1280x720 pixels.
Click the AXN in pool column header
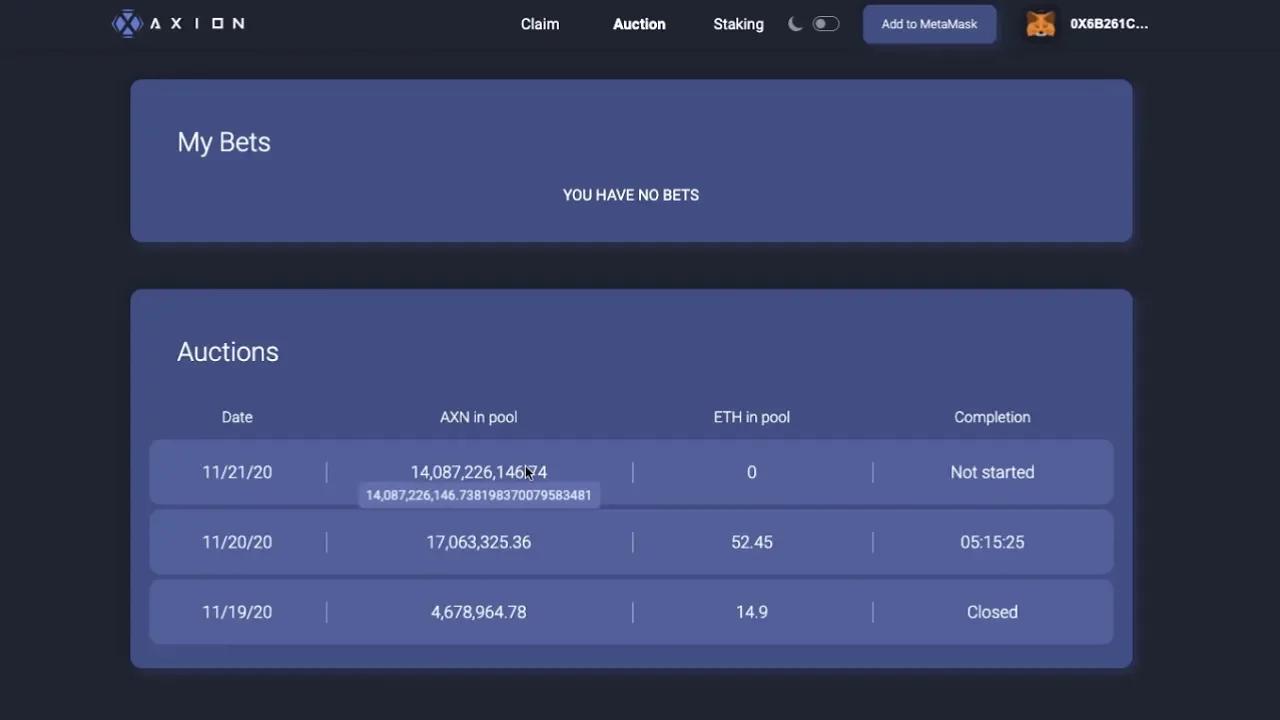[478, 417]
